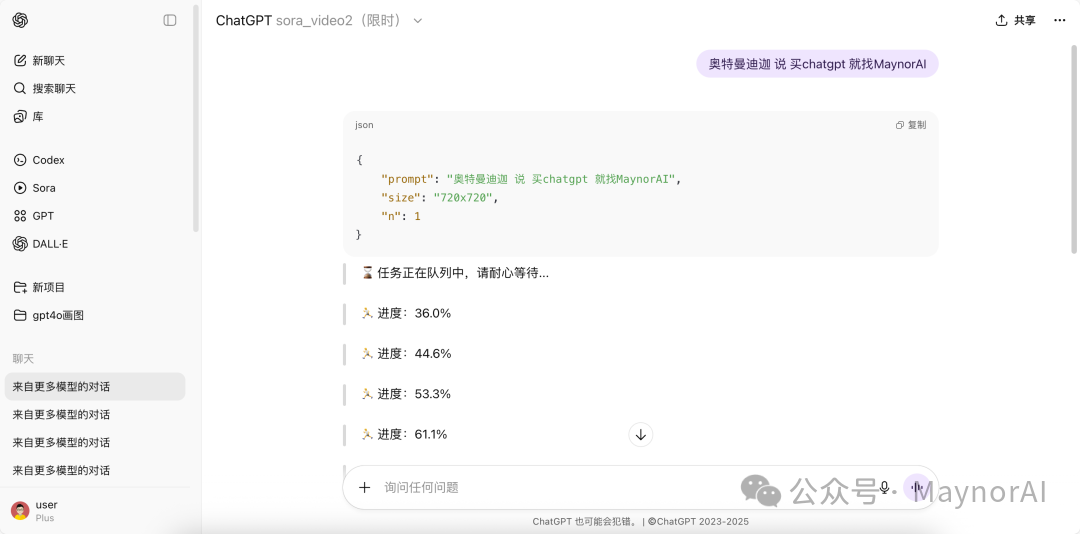Create a new project via 新项目
The image size is (1080, 534).
point(95,287)
